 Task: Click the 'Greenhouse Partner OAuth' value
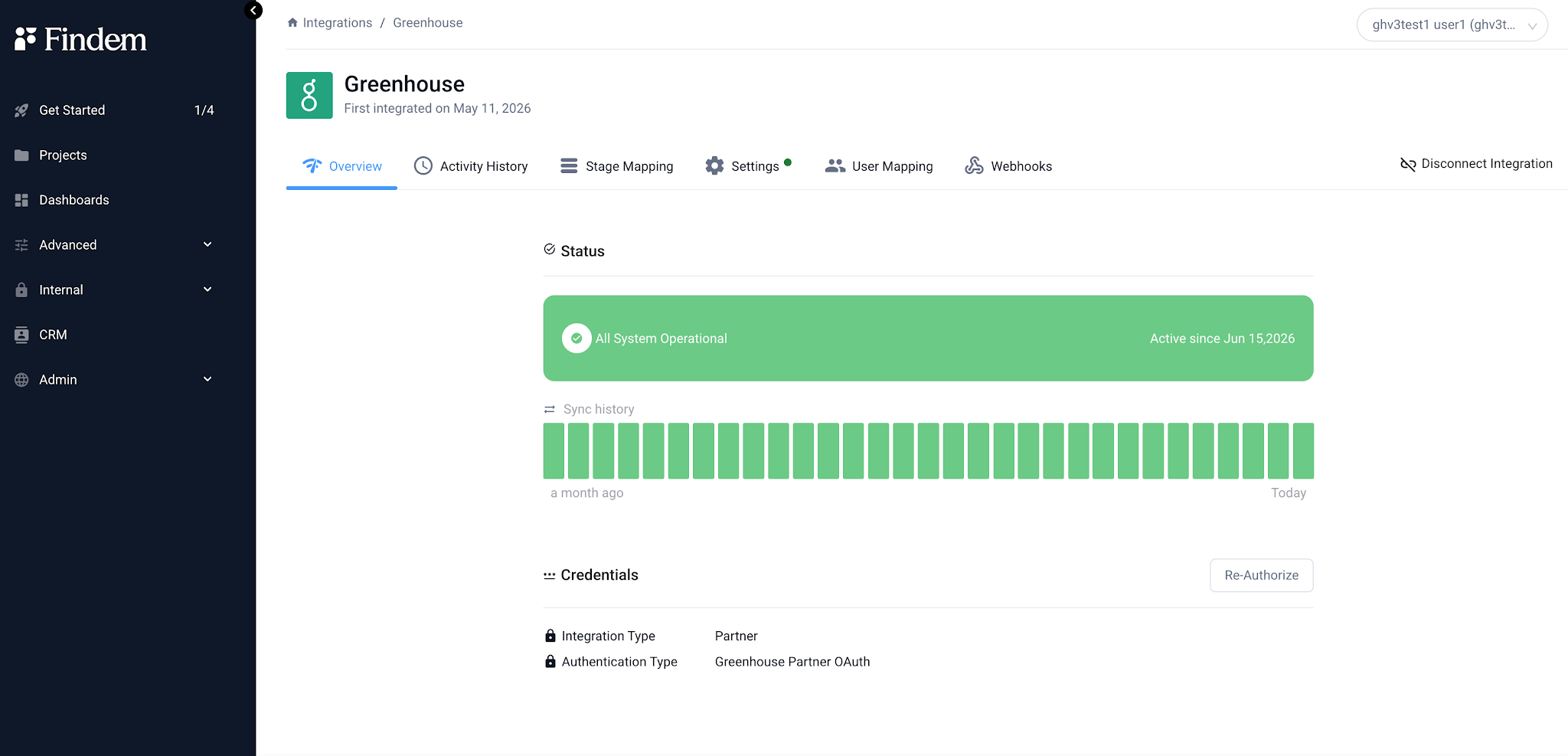tap(792, 662)
